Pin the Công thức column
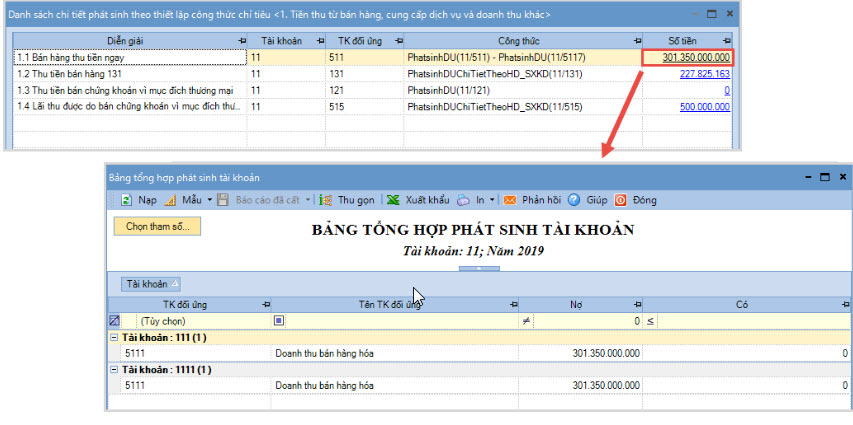 click(636, 41)
